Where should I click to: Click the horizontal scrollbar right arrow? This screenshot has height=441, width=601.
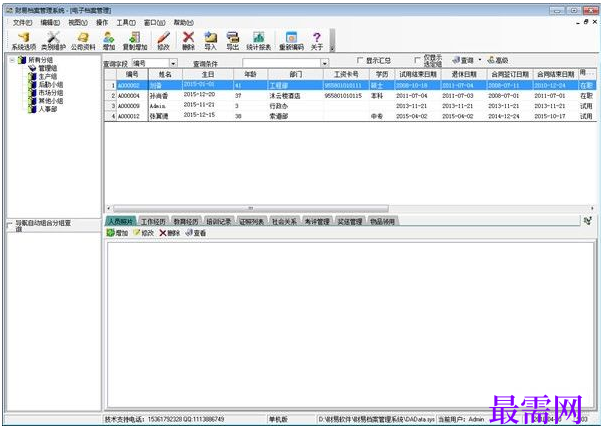tap(592, 208)
